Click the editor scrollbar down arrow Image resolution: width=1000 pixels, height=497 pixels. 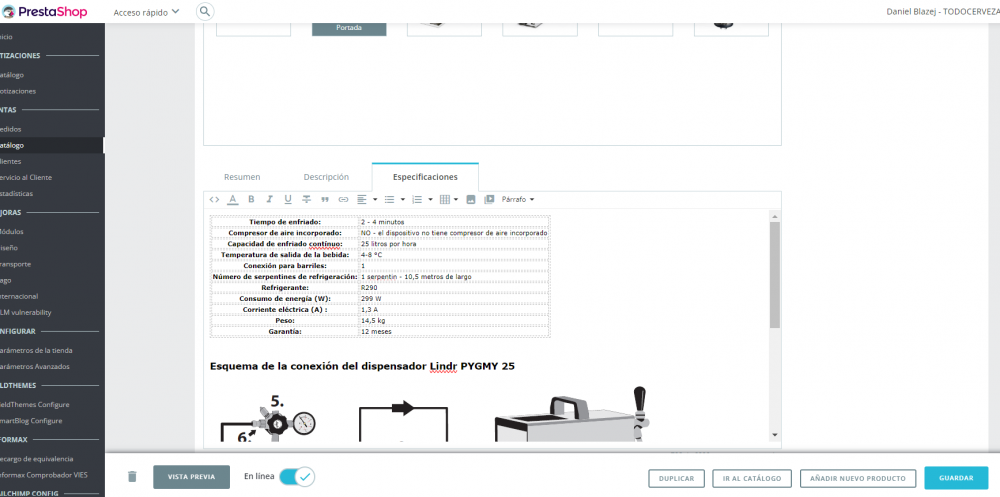click(775, 434)
